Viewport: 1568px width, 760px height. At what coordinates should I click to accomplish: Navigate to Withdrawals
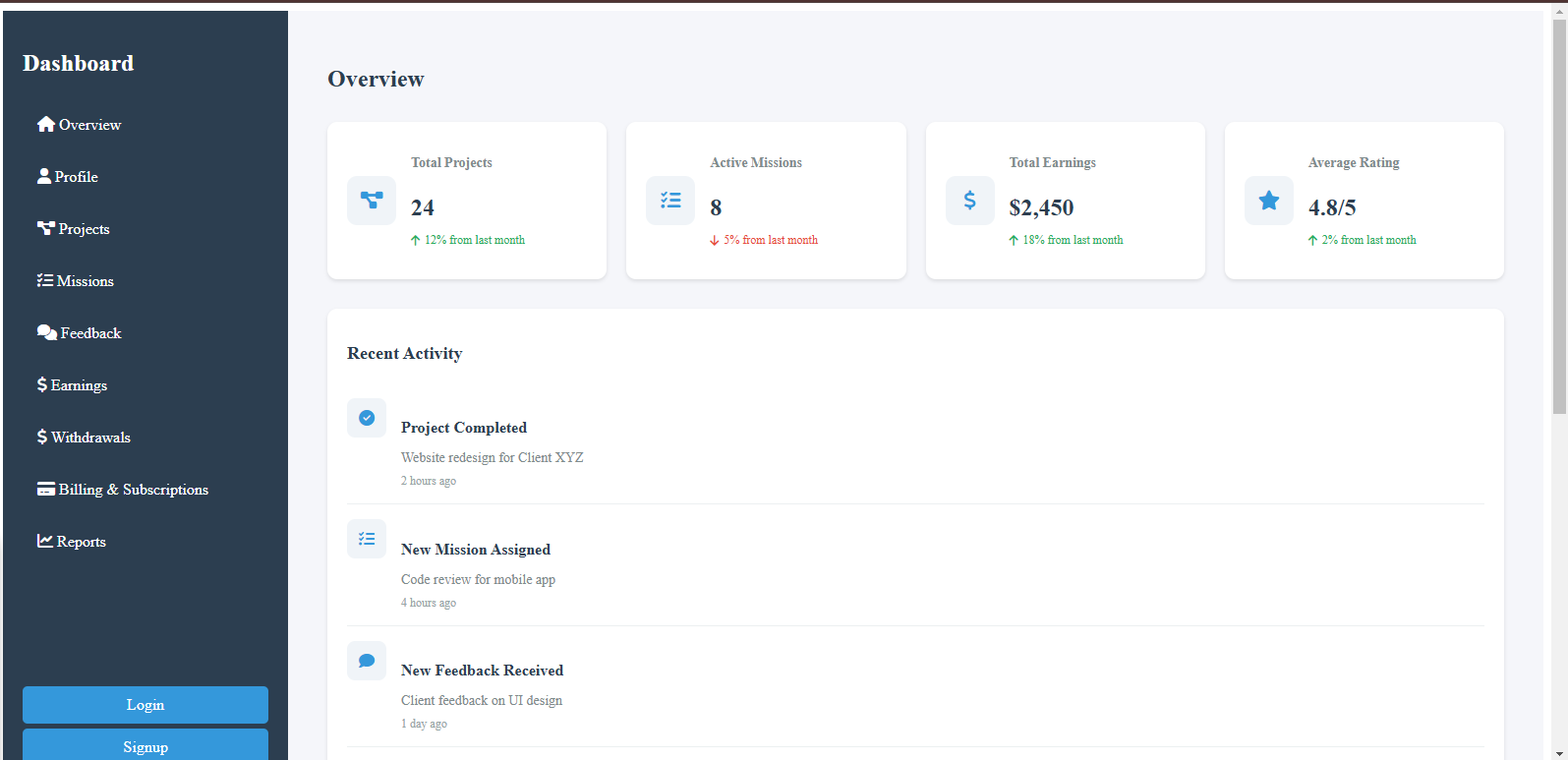click(x=145, y=438)
